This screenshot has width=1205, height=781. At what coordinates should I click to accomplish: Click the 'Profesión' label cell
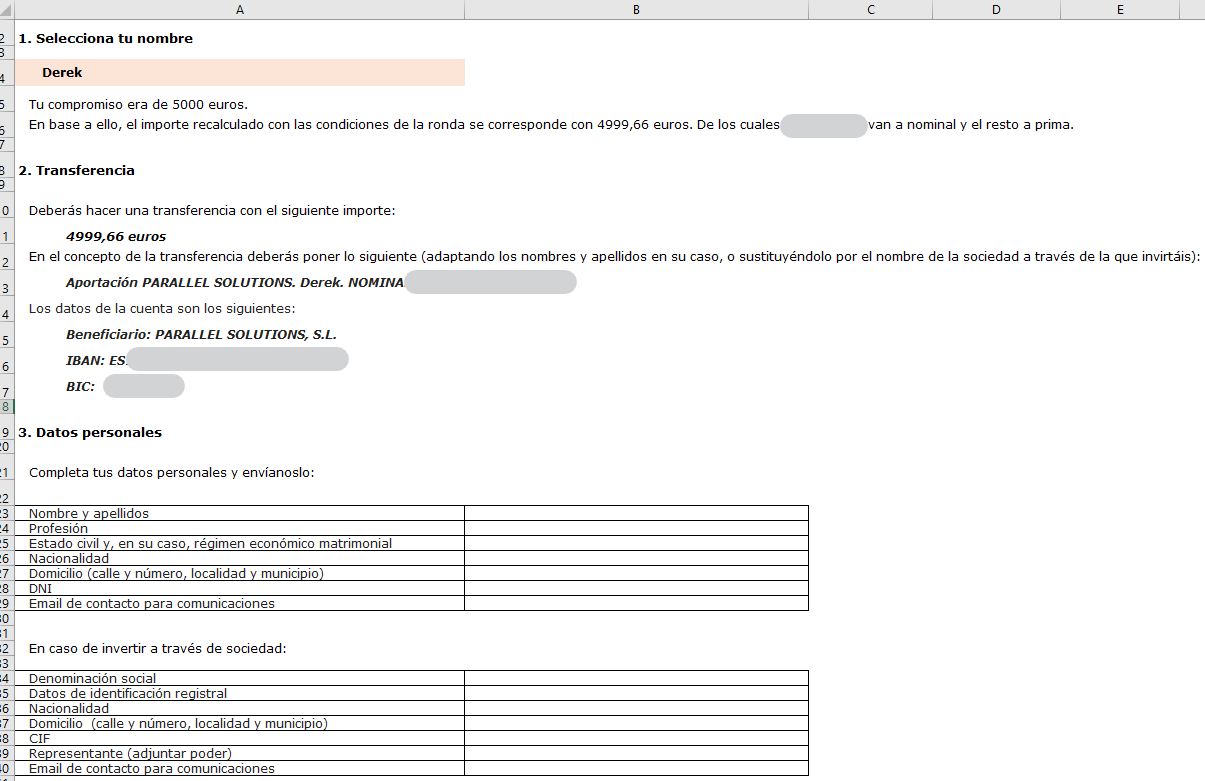point(240,528)
